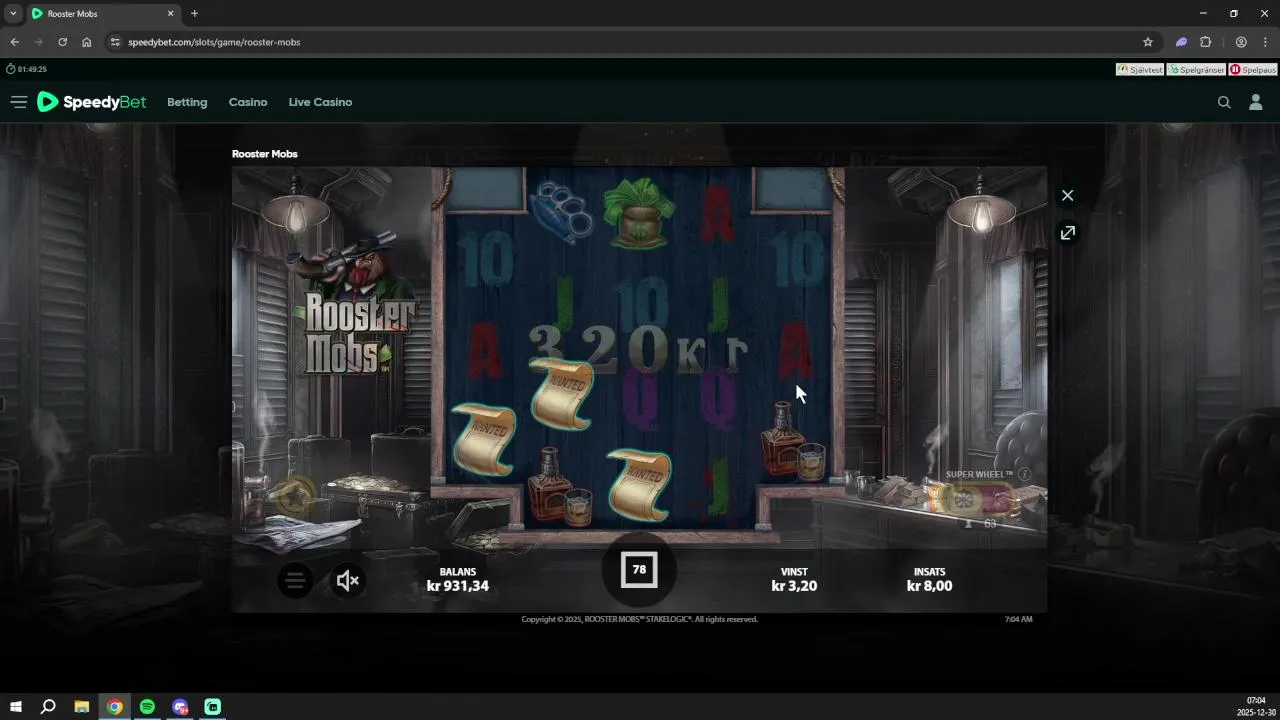The image size is (1280, 720).
Task: Switch to Chrome in the taskbar
Action: pos(115,706)
